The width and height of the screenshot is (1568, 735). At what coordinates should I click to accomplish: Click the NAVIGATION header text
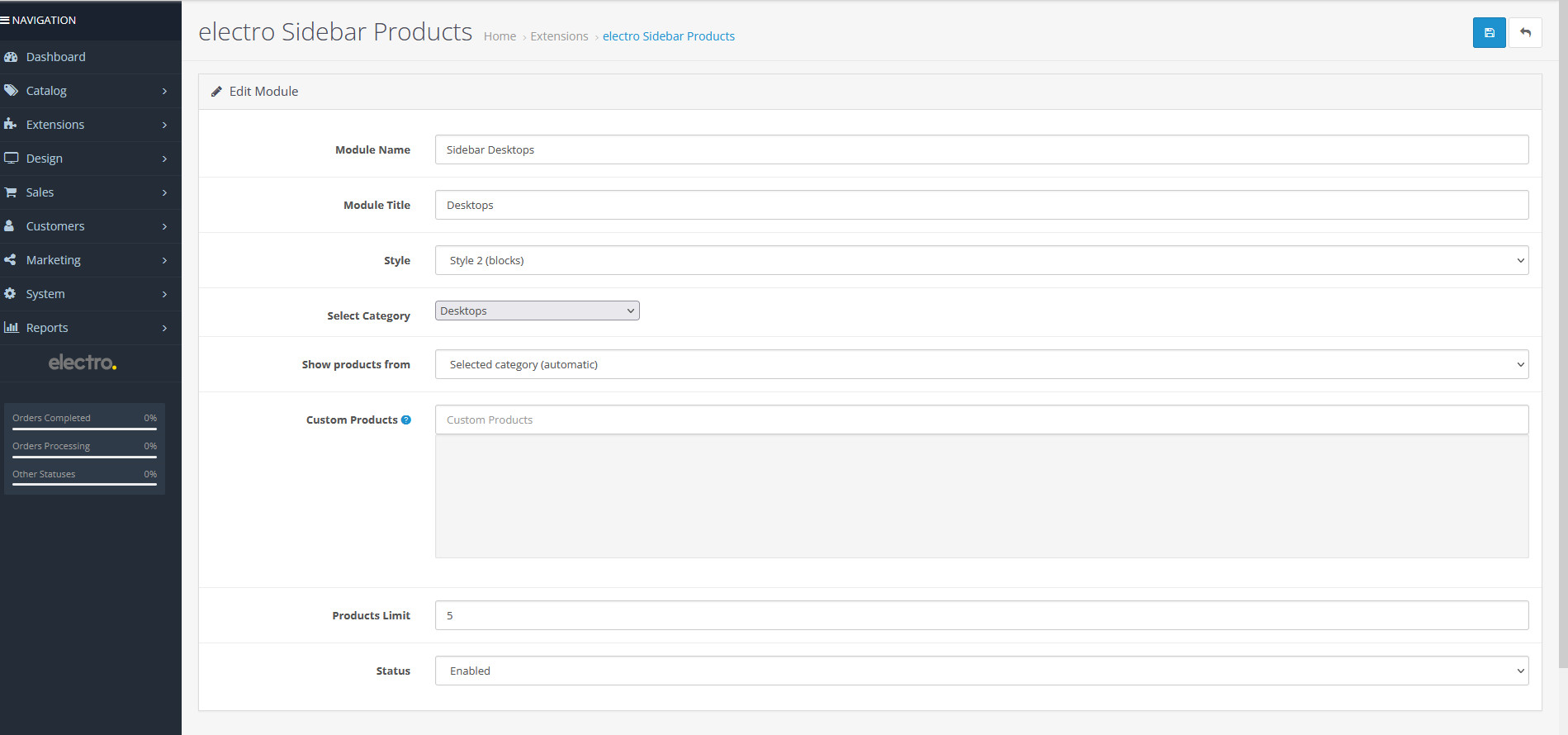(x=44, y=20)
